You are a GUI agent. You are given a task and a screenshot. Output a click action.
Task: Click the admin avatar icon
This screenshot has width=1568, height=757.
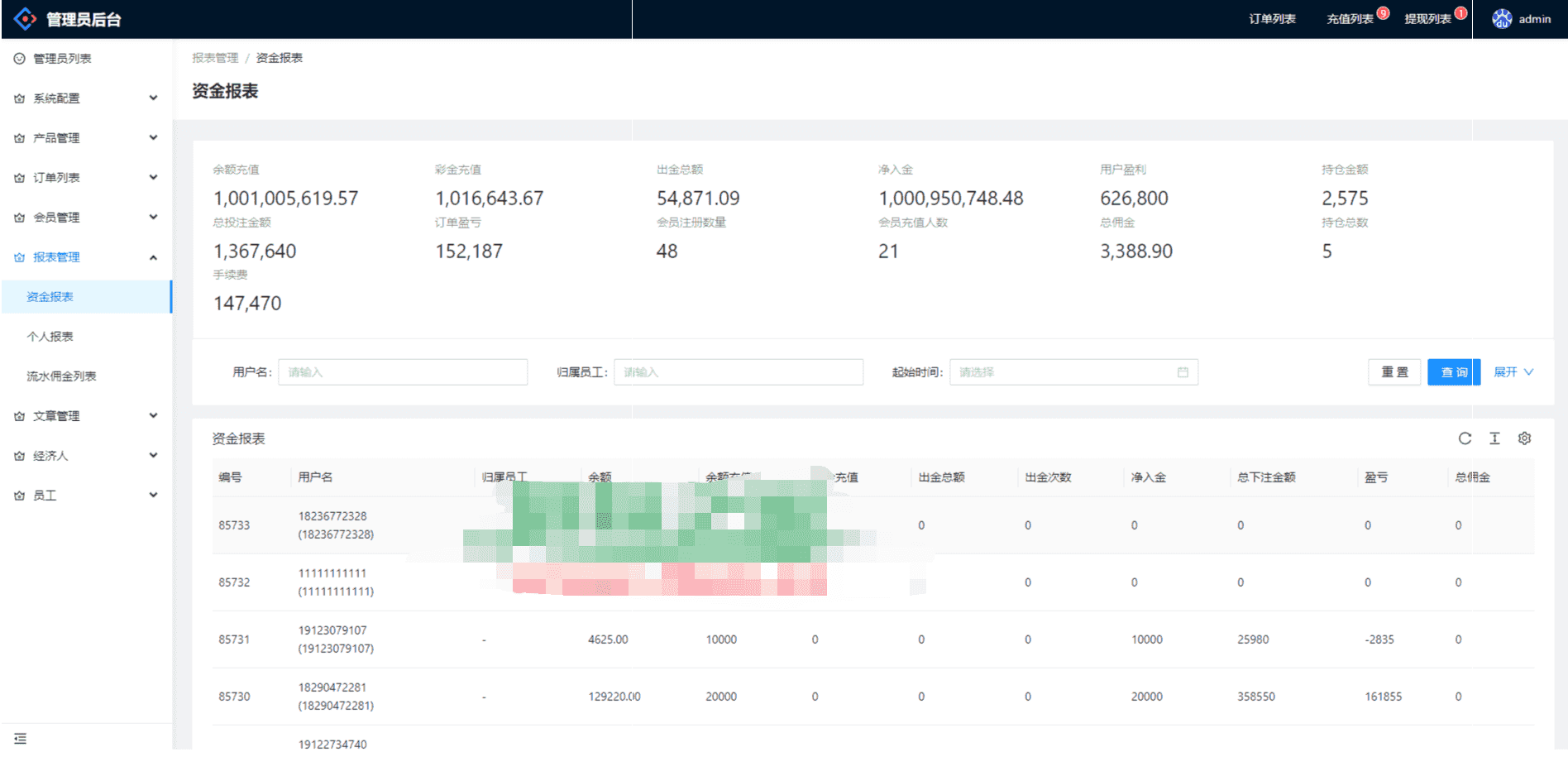(x=1502, y=19)
